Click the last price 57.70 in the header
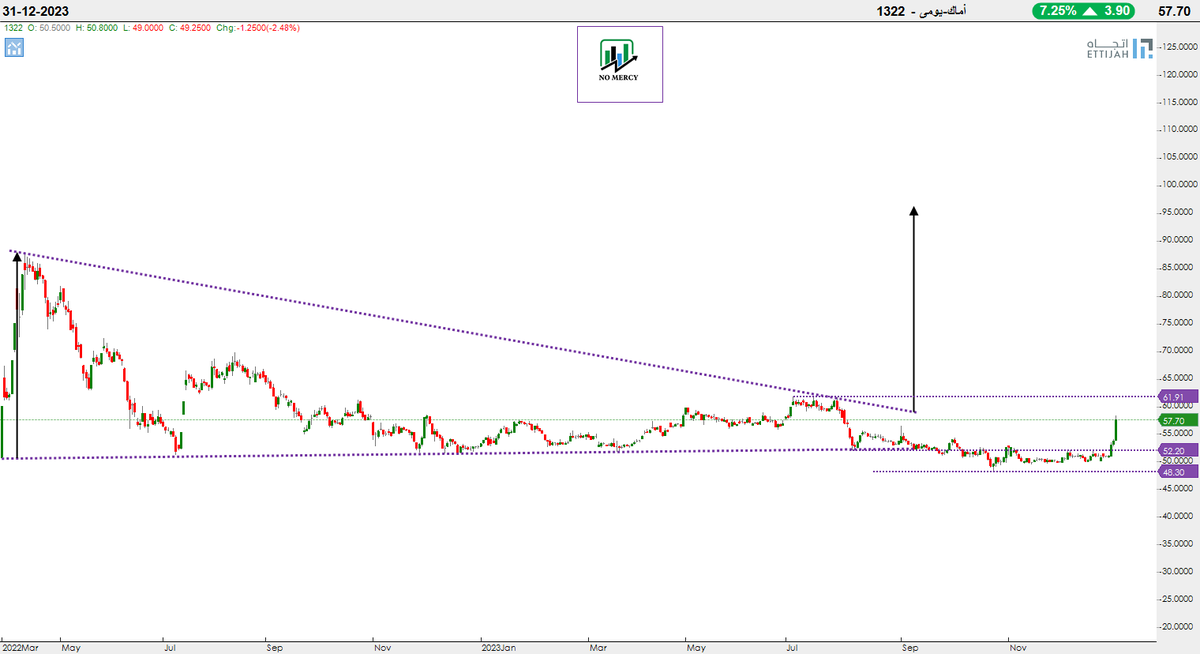Screen dimensions: 1200x654 tap(1173, 11)
